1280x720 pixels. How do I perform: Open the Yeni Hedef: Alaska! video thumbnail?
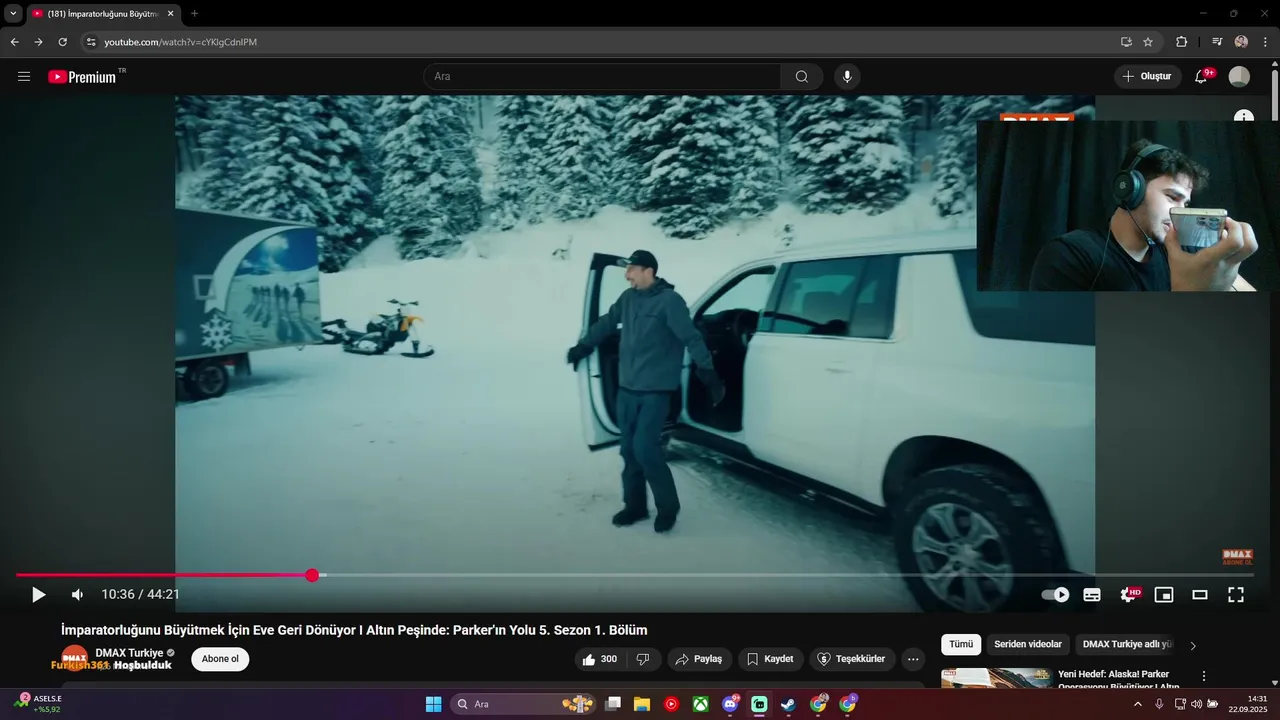[996, 678]
